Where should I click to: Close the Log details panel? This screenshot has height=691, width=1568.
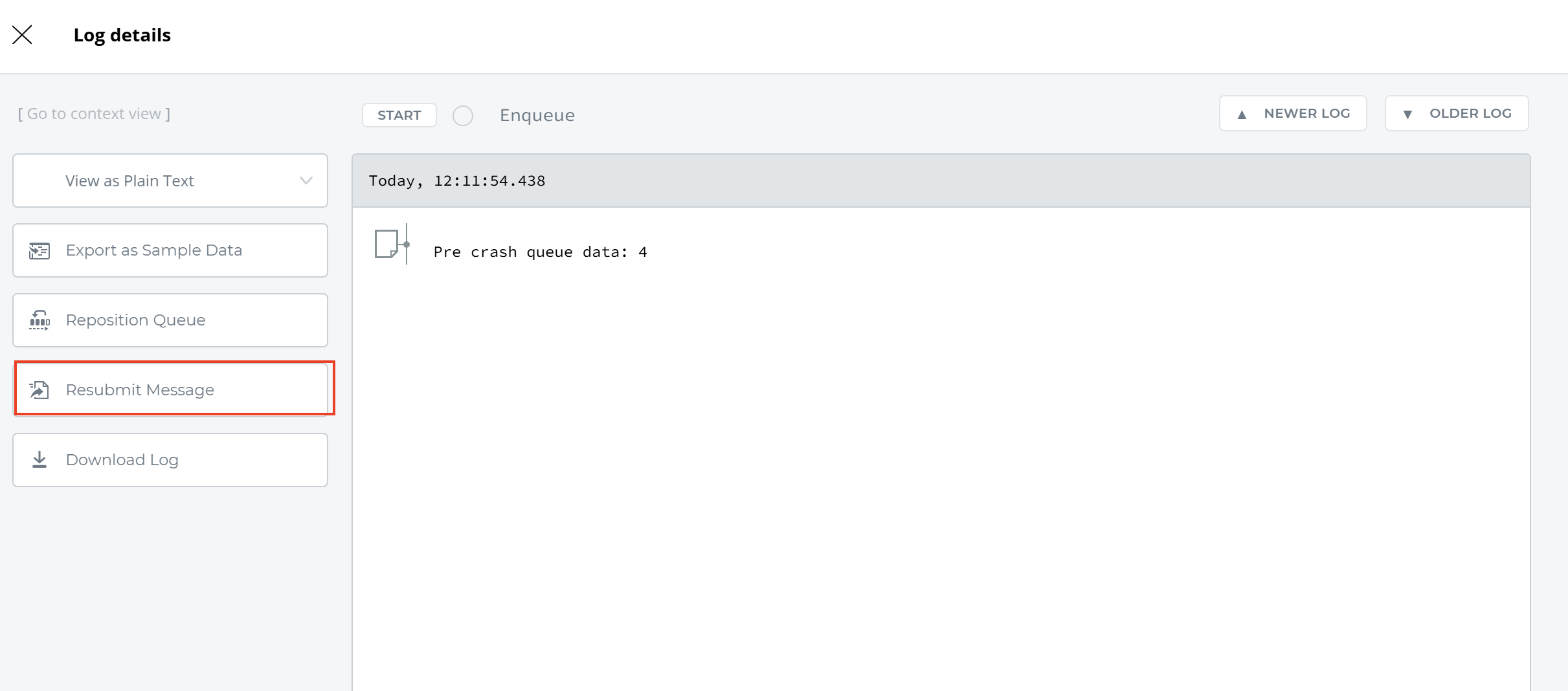click(22, 35)
